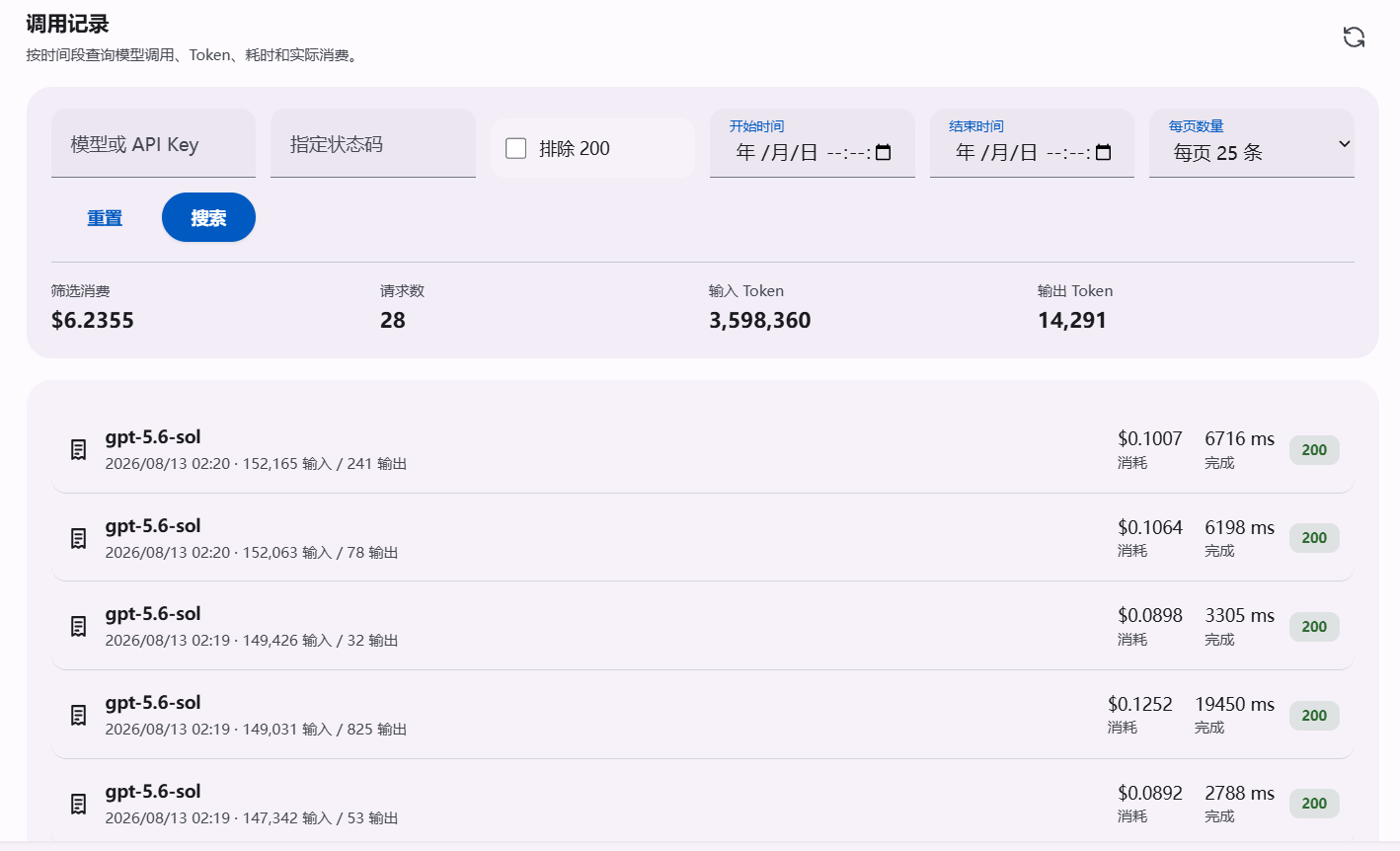Expand the 每页数量 dropdown
This screenshot has height=851, width=1400.
point(1251,143)
